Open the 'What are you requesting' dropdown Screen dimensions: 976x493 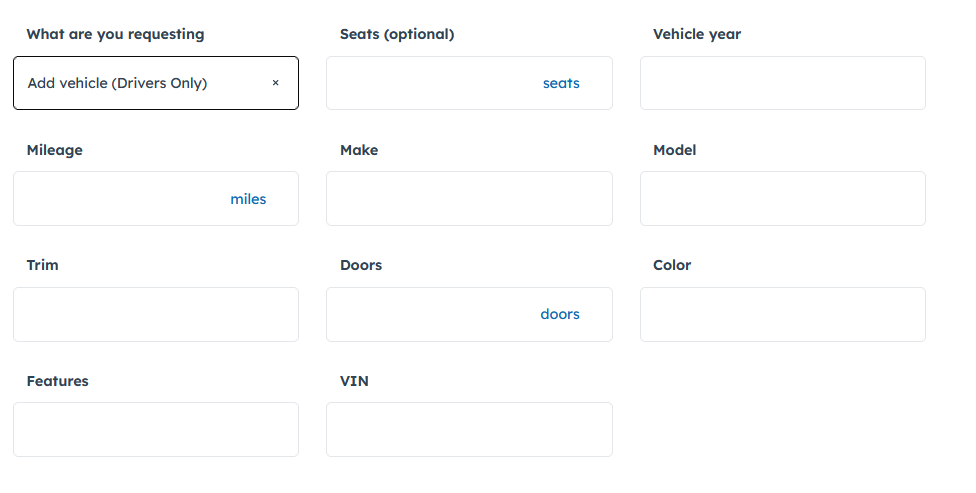(140, 83)
